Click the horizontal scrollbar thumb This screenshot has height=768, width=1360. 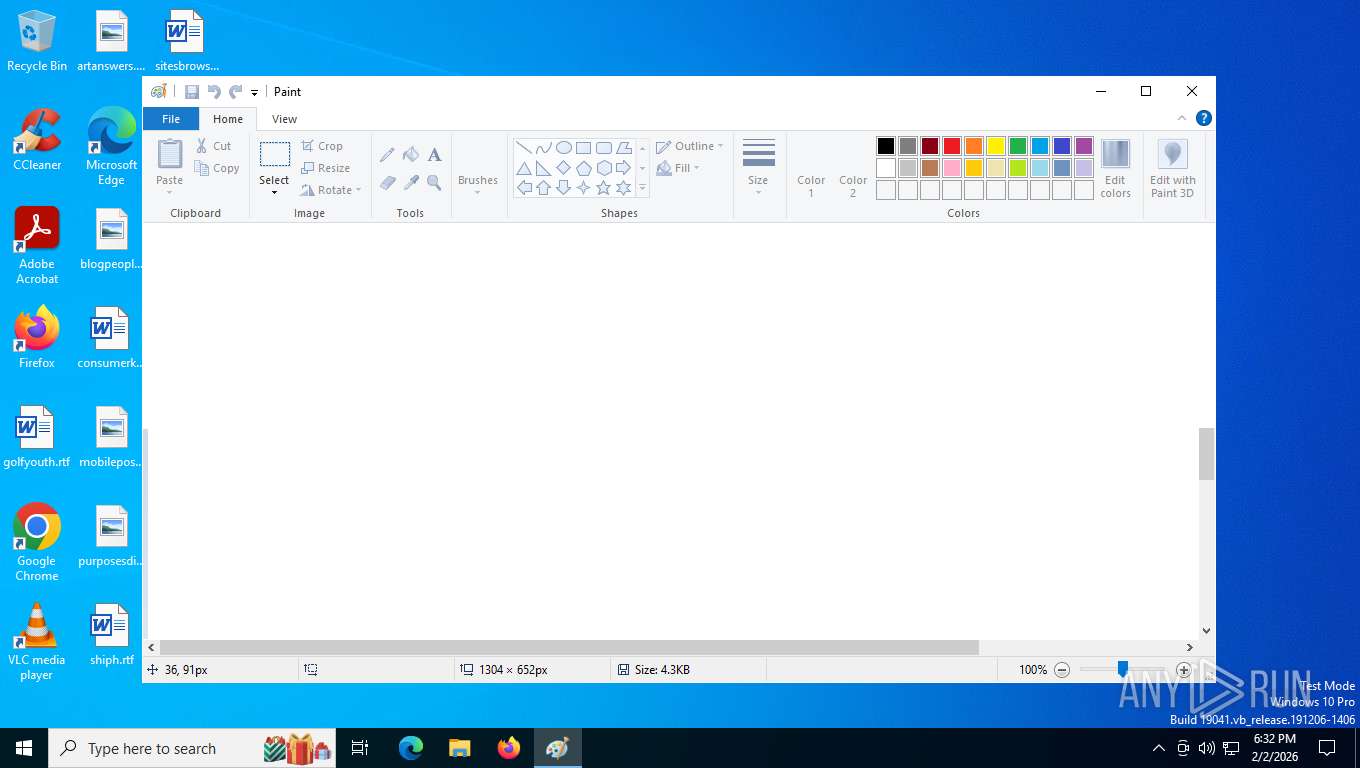click(x=569, y=647)
